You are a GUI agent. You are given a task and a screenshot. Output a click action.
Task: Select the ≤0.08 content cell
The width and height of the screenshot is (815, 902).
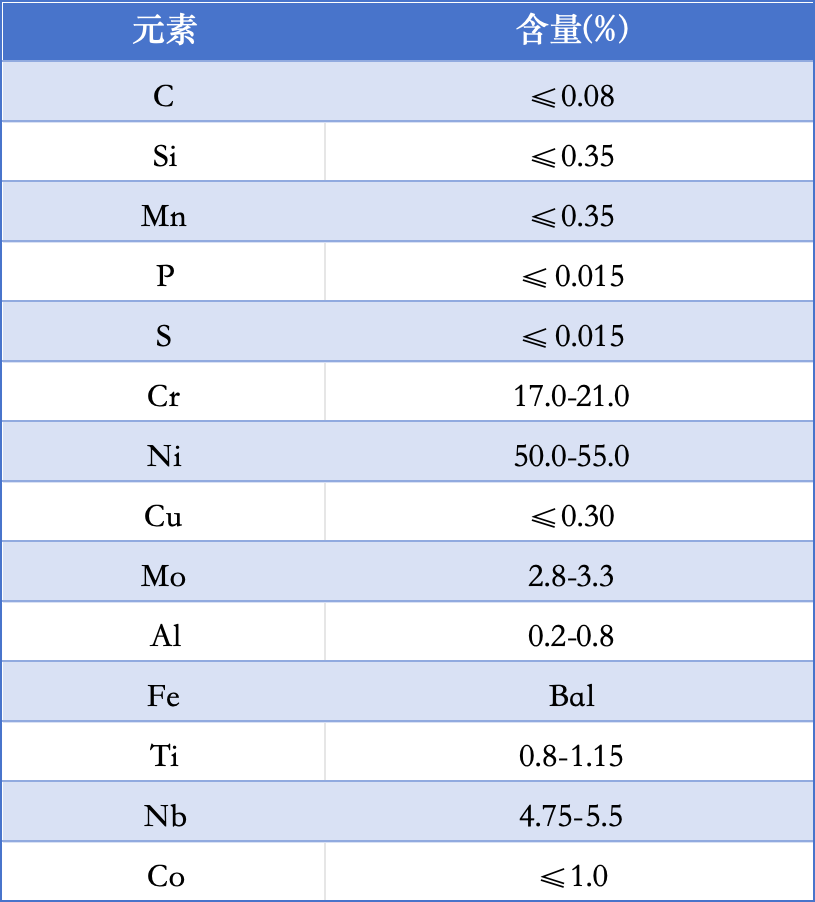click(x=571, y=96)
